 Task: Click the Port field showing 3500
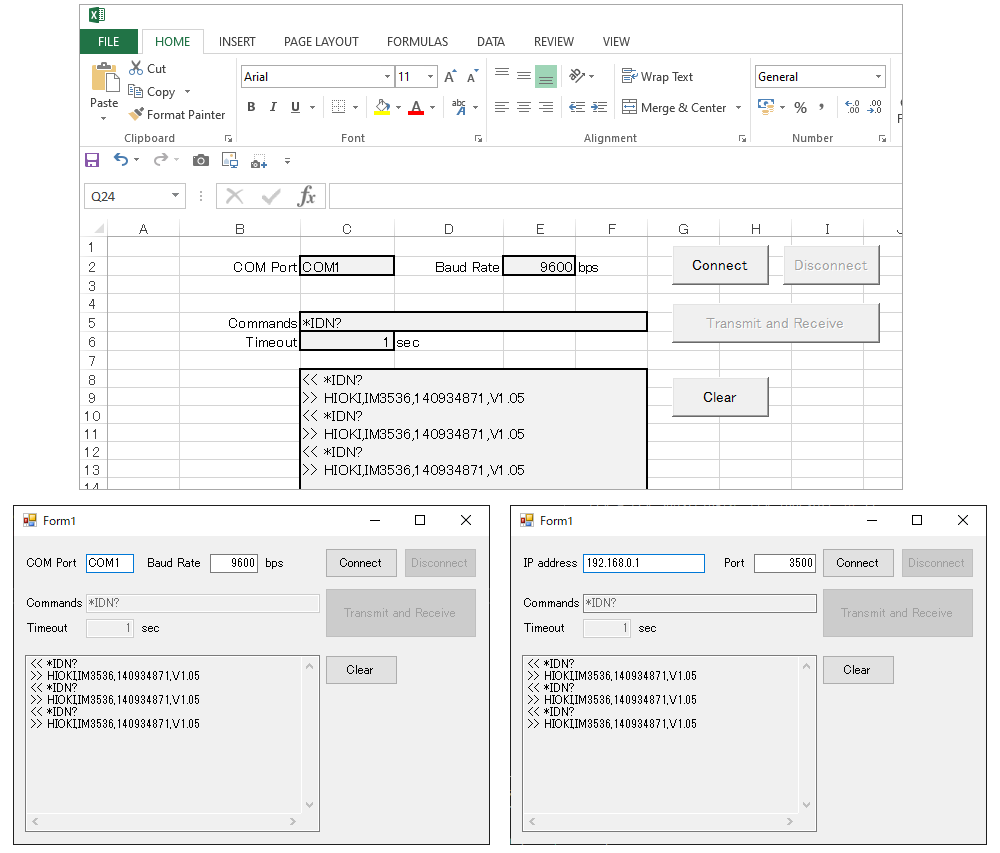coord(785,563)
